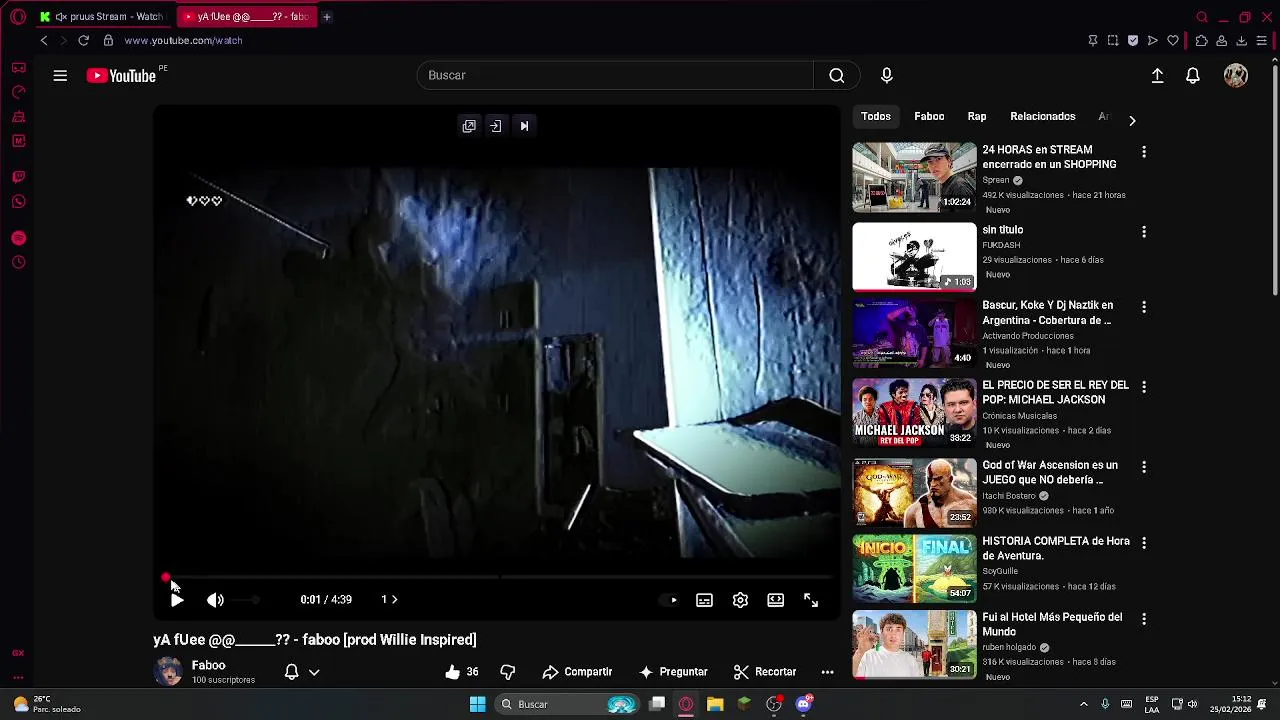Open the account avatar menu
Screen dimensions: 1280x720
(x=1236, y=76)
